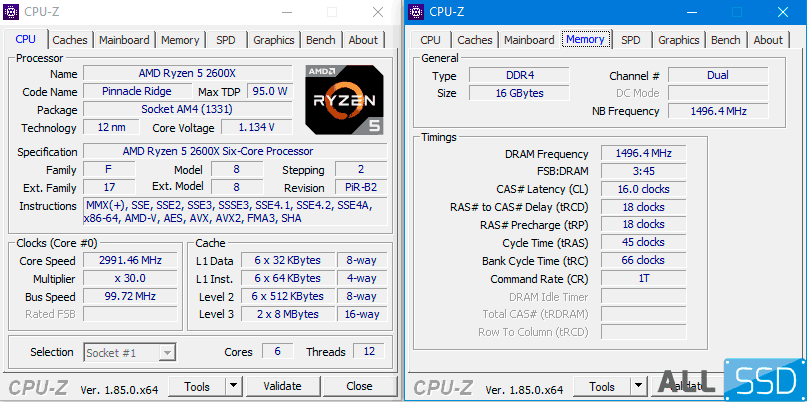Click the AMD Ryzen 5 logo

pos(342,101)
